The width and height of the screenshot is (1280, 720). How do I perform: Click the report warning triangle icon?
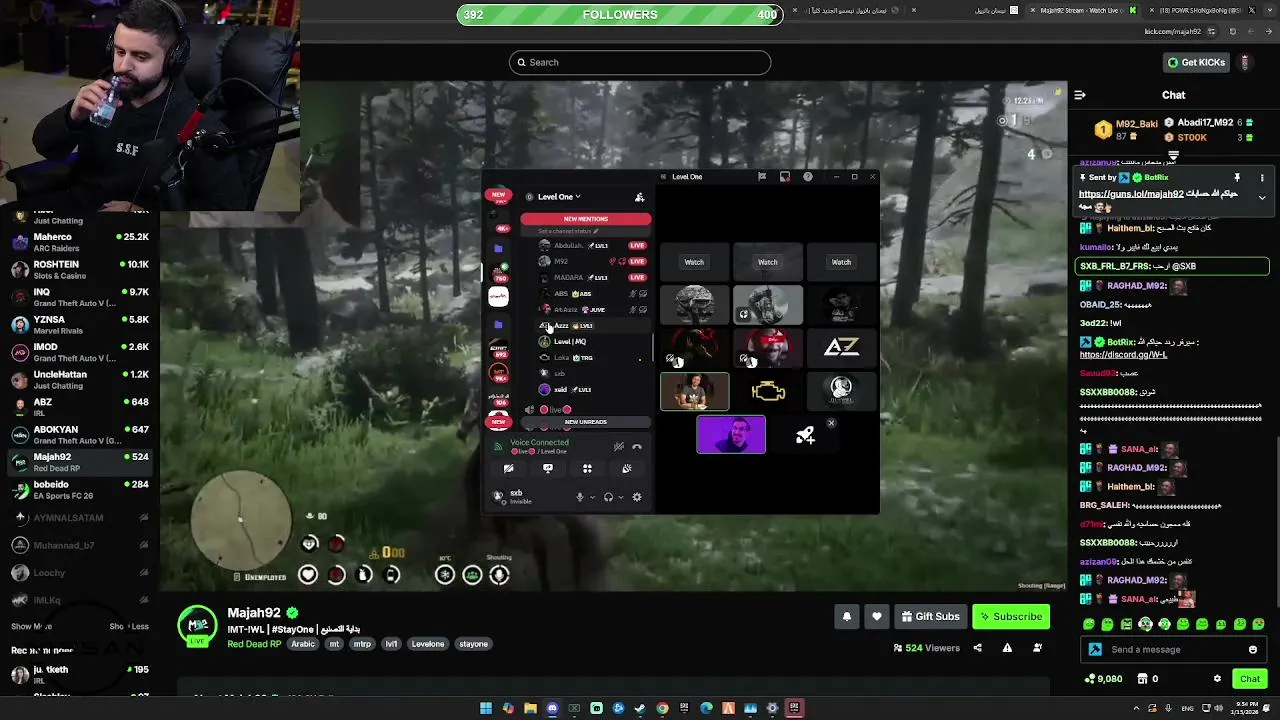pos(1007,648)
